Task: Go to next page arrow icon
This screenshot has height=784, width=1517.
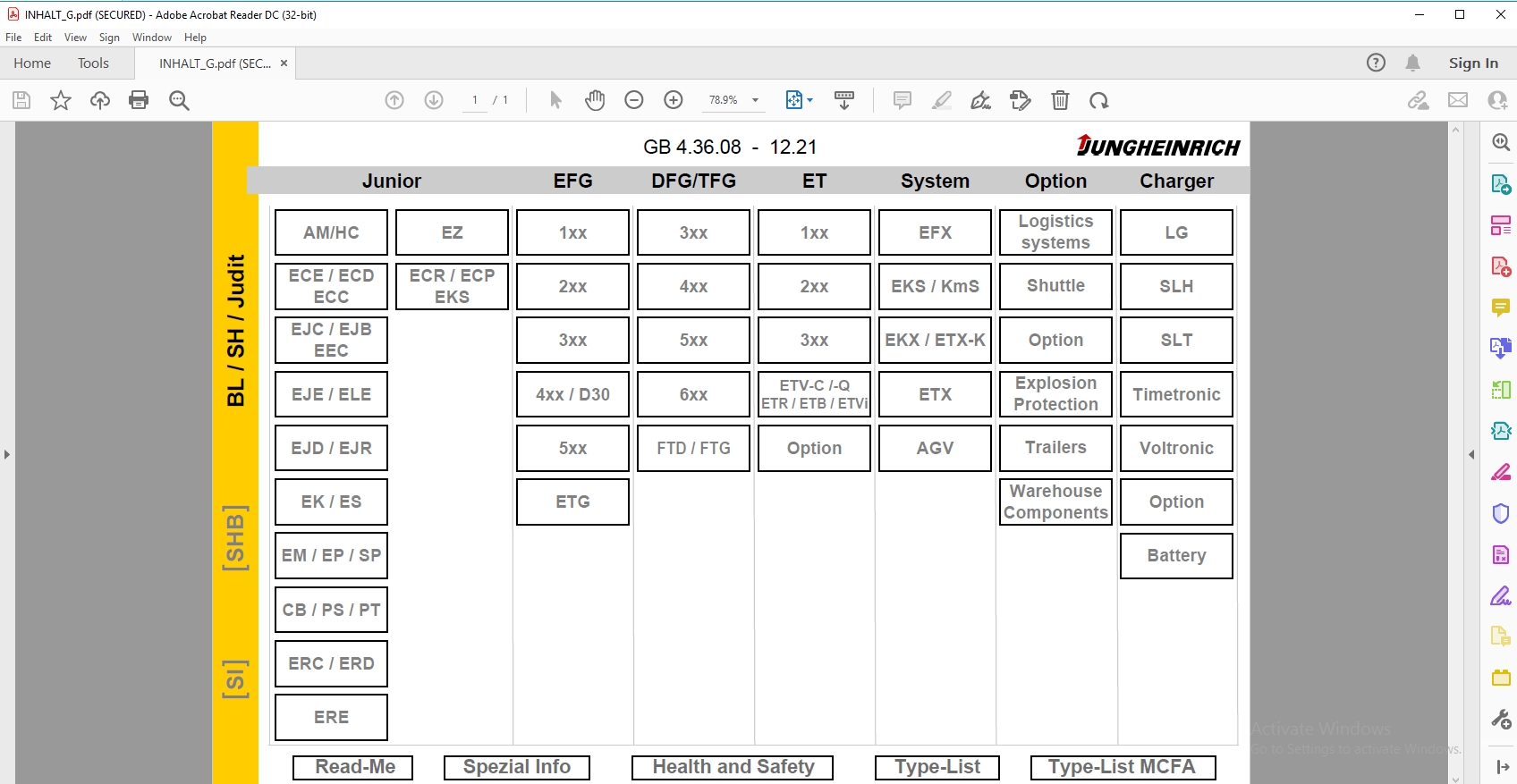Action: point(434,100)
